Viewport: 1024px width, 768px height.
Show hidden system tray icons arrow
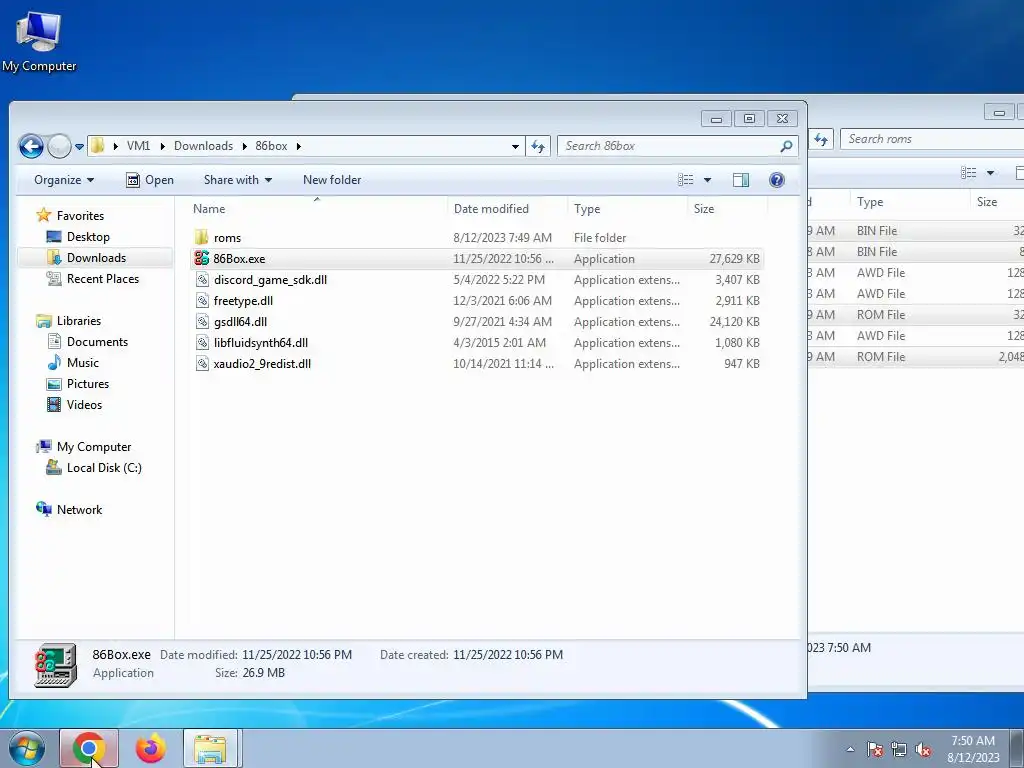pos(850,749)
